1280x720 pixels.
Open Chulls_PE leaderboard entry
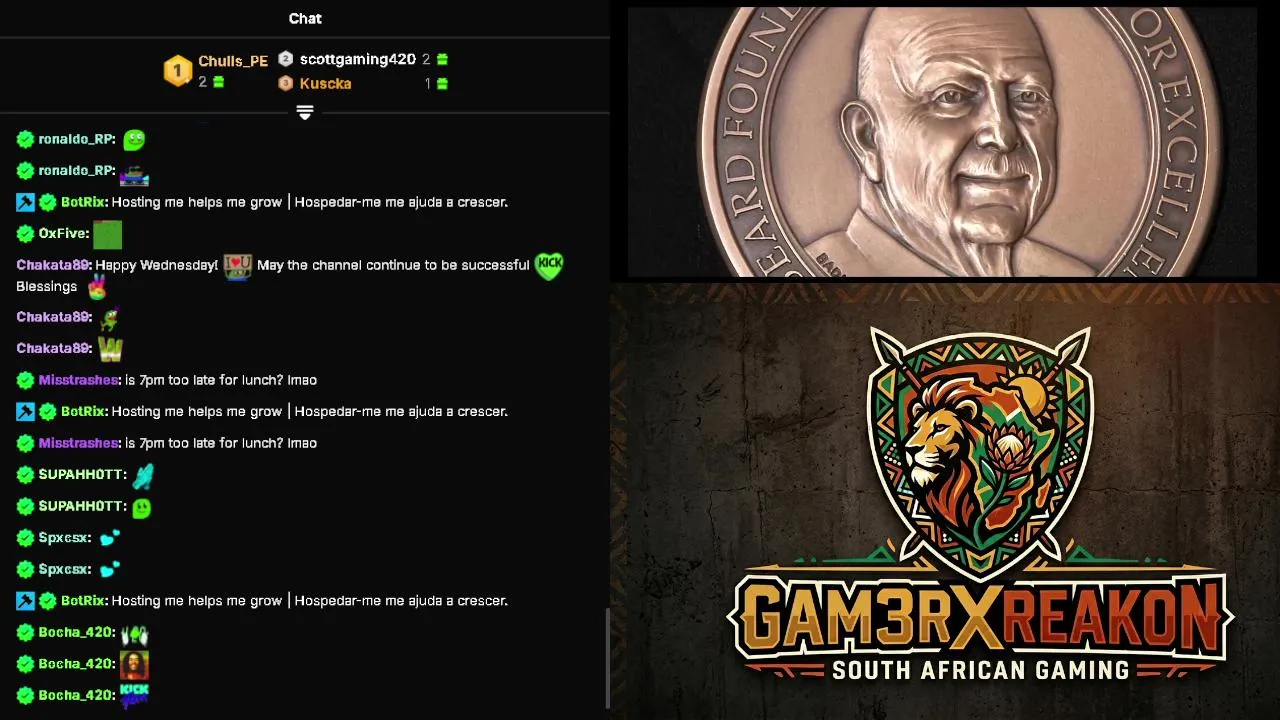pos(233,61)
